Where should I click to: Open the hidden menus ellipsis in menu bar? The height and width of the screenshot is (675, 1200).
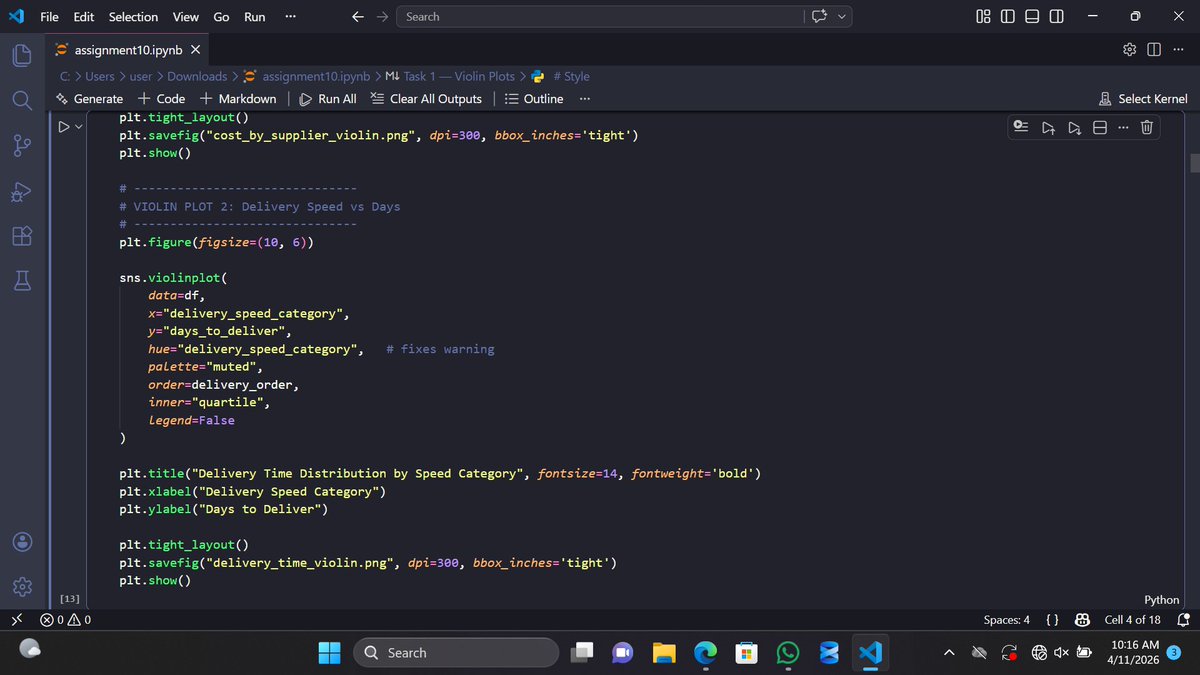289,16
